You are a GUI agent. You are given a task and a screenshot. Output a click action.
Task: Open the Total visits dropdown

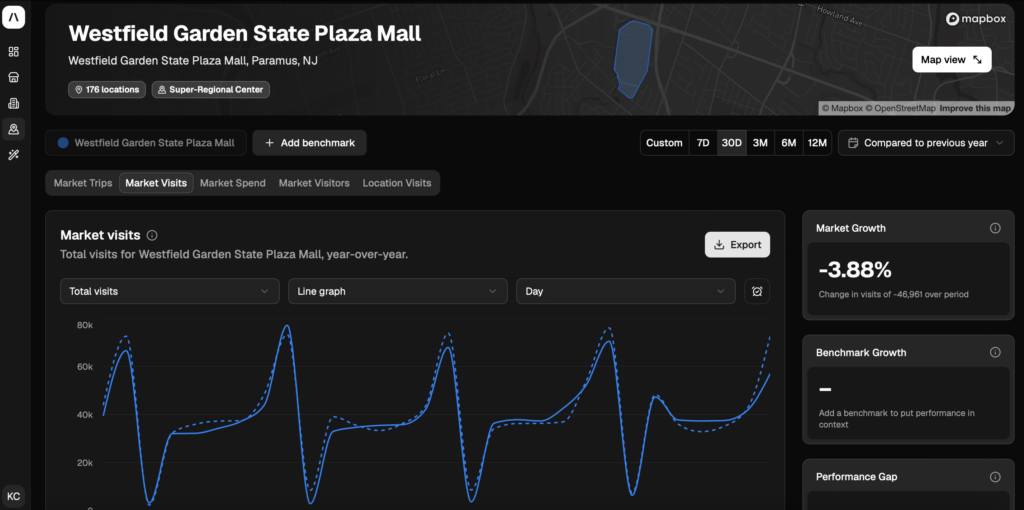(170, 291)
